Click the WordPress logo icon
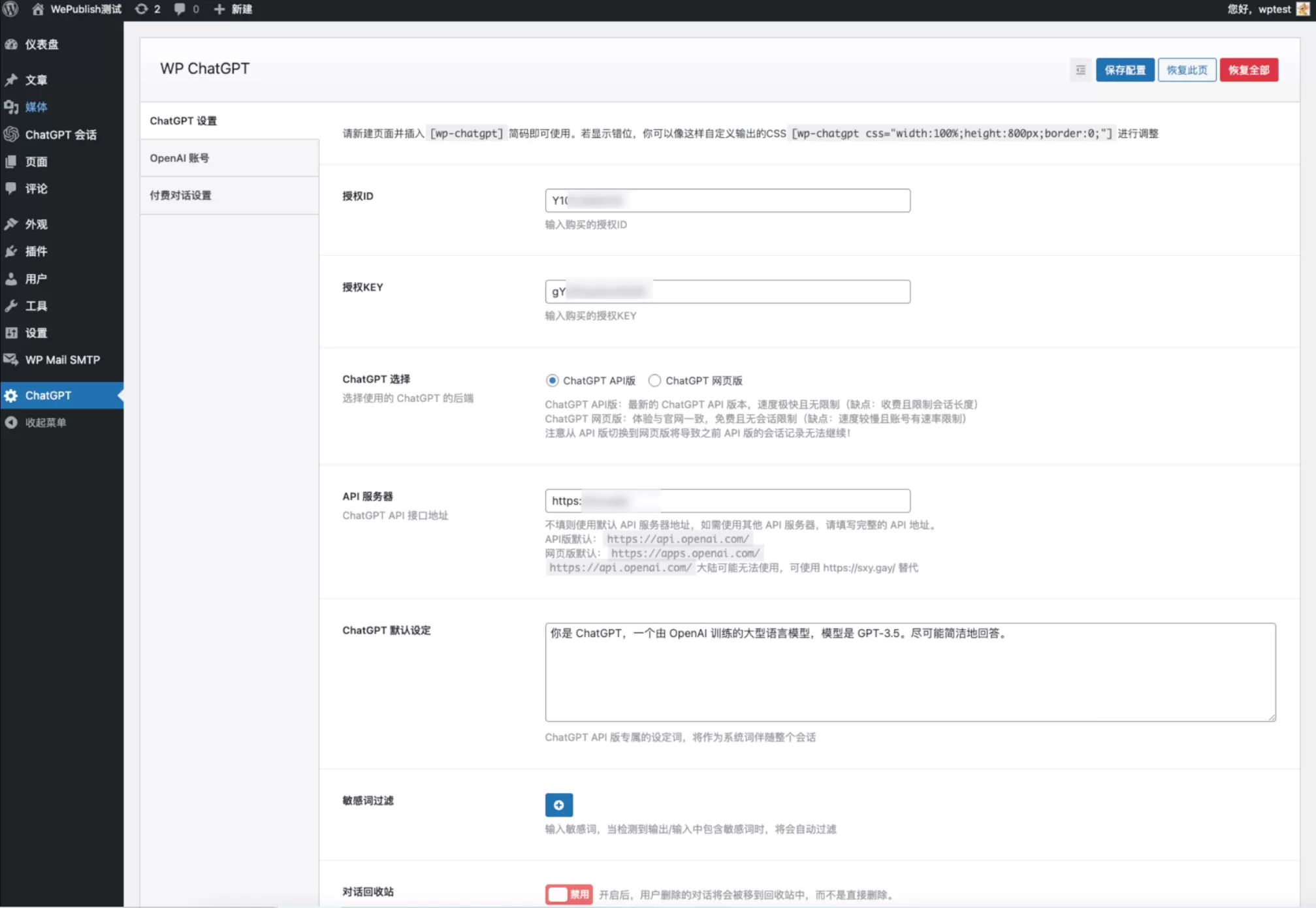The image size is (1316, 908). click(10, 9)
